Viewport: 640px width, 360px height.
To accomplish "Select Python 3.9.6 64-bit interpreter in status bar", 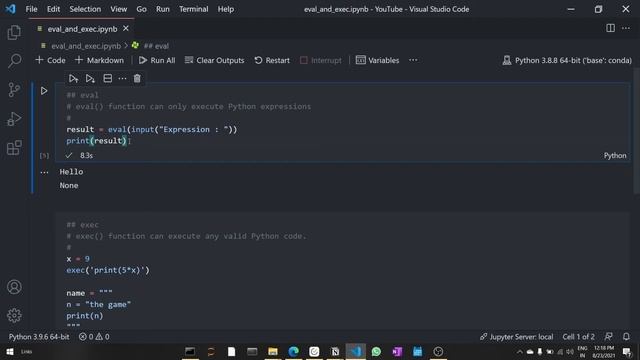I will coord(39,337).
